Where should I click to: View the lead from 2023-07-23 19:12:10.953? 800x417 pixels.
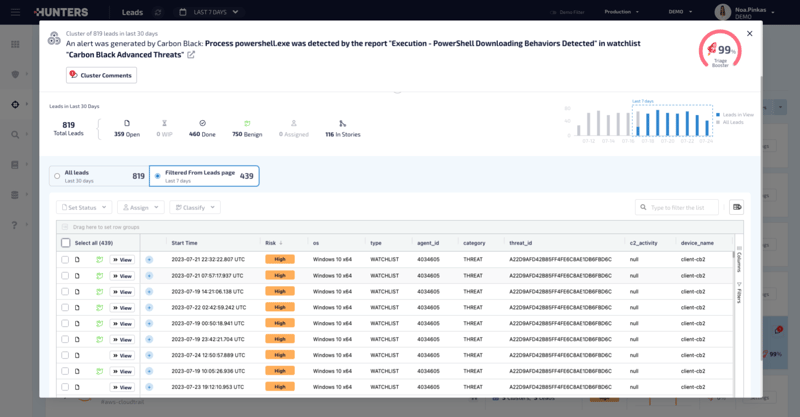click(122, 387)
